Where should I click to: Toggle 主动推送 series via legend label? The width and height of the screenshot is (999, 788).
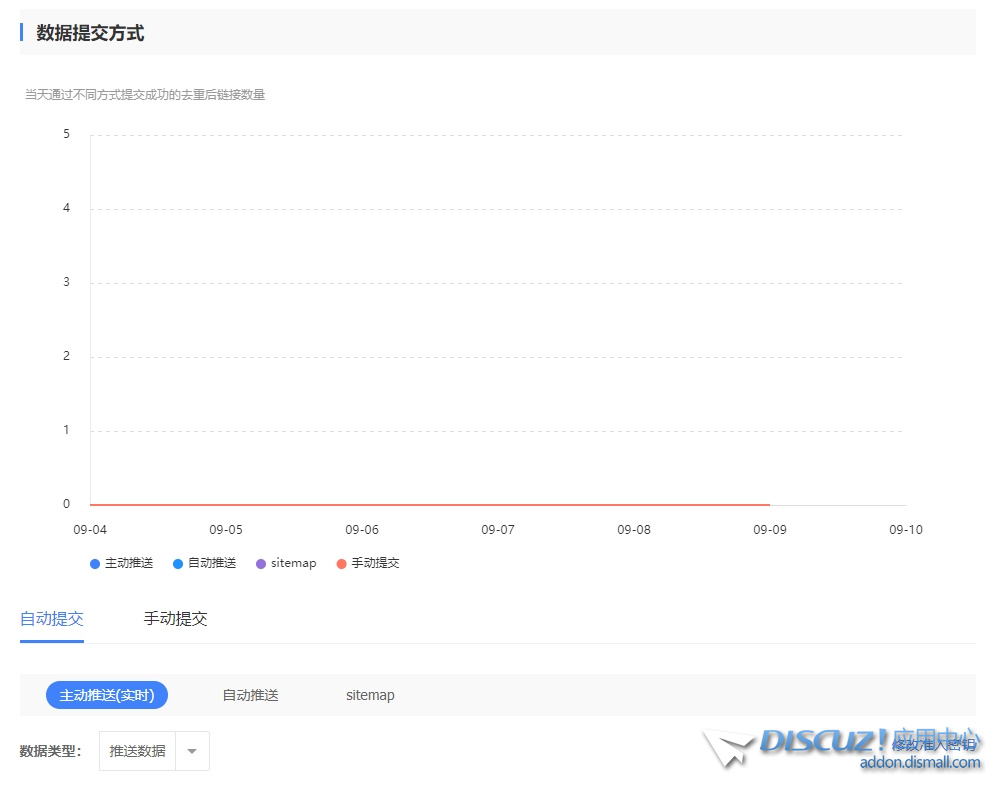coord(129,563)
